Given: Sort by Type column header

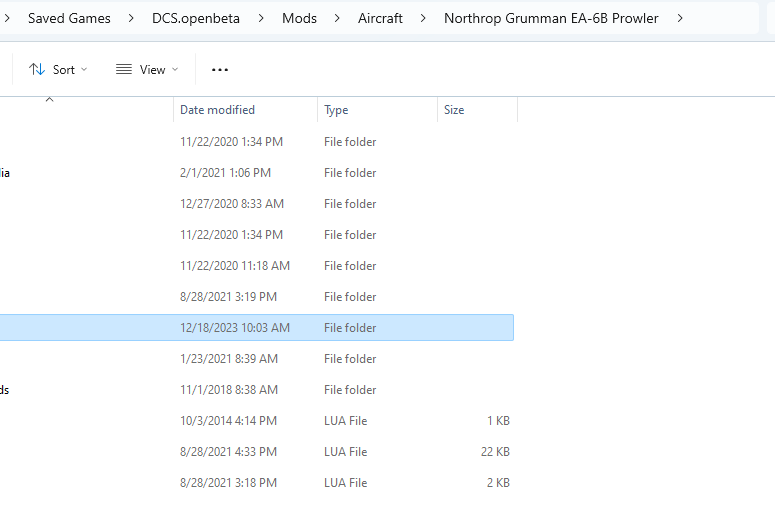Looking at the screenshot, I should point(377,110).
